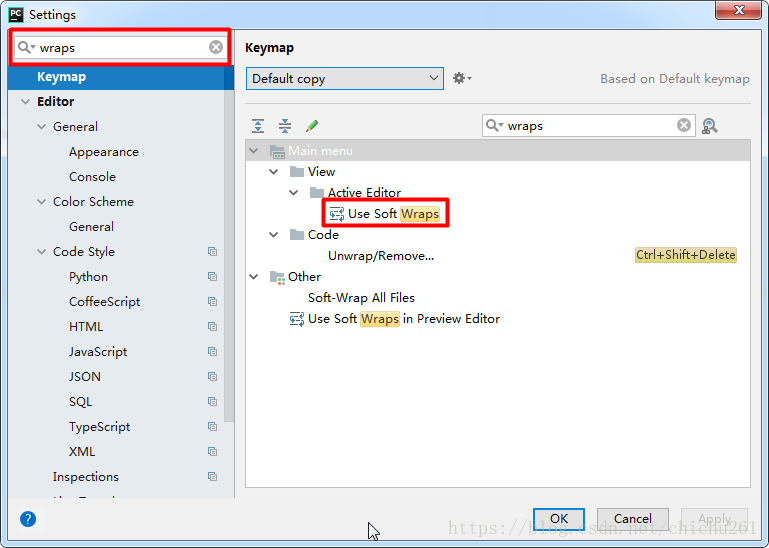Click the copy icon beside Inspections
This screenshot has height=548, width=769.
pos(212,476)
